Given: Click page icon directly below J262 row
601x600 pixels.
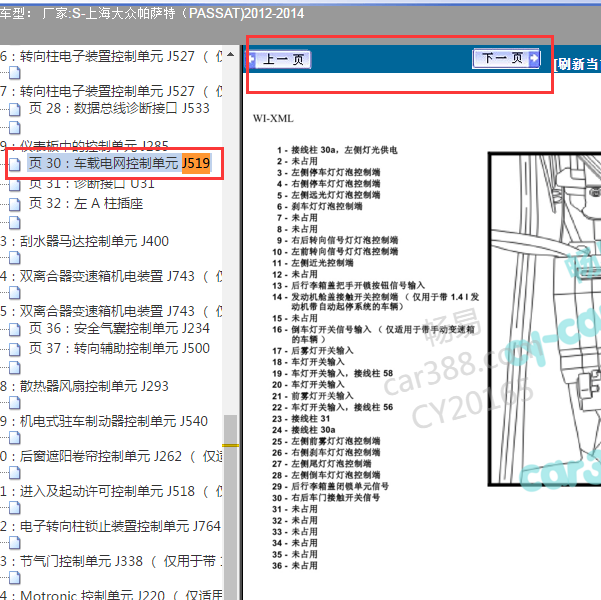Looking at the screenshot, I should pyautogui.click(x=15, y=473).
